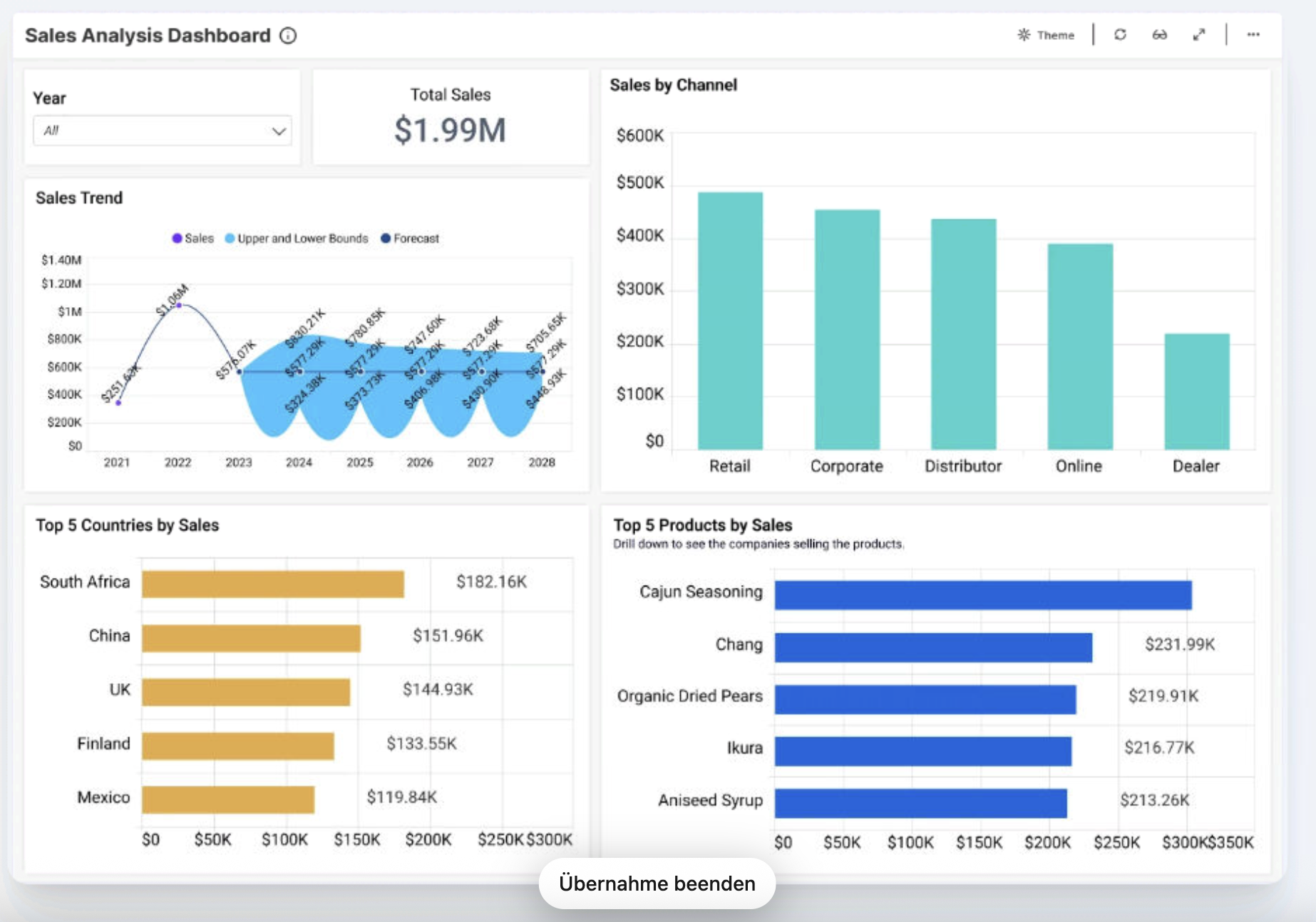This screenshot has width=1316, height=922.
Task: Click the Sales Trend widget title
Action: (x=79, y=198)
